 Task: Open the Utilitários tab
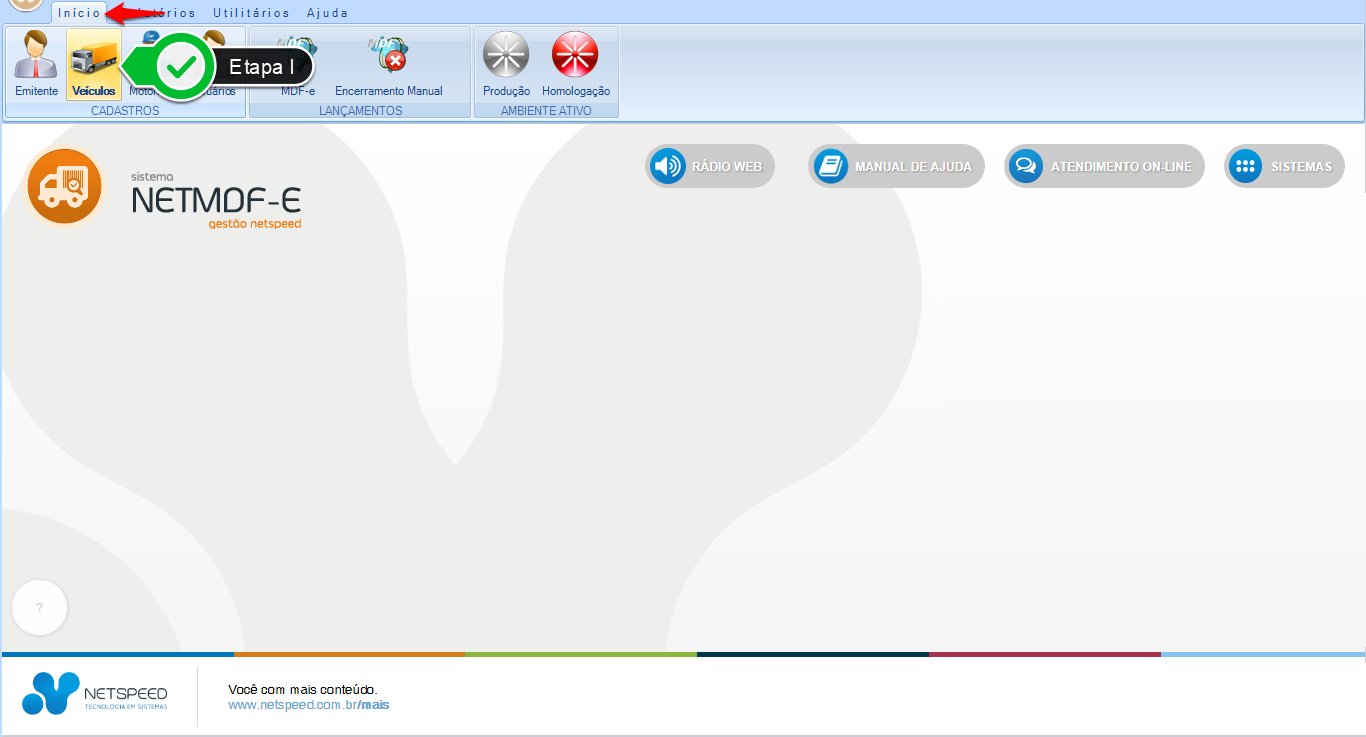pos(251,13)
